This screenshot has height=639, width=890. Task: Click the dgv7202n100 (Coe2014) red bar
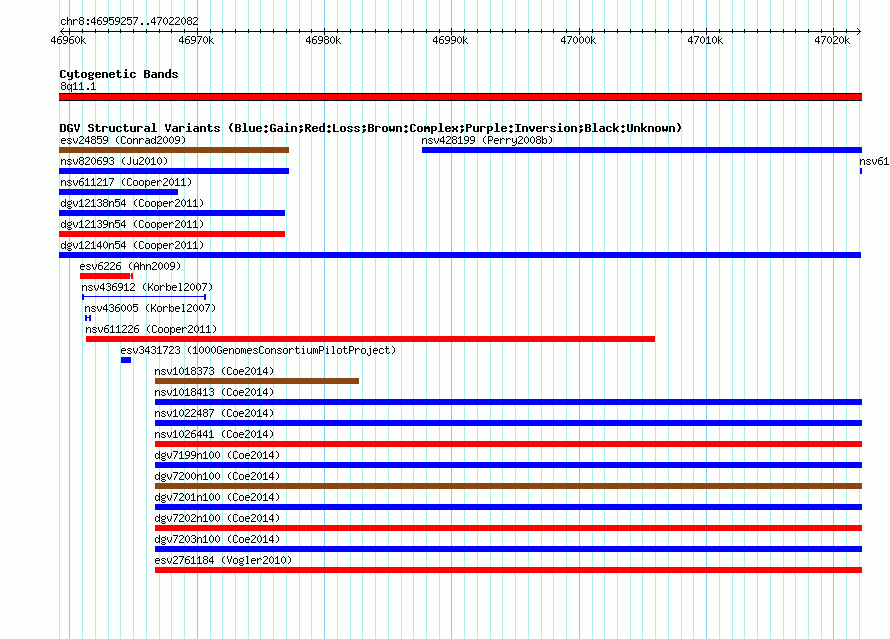[509, 528]
